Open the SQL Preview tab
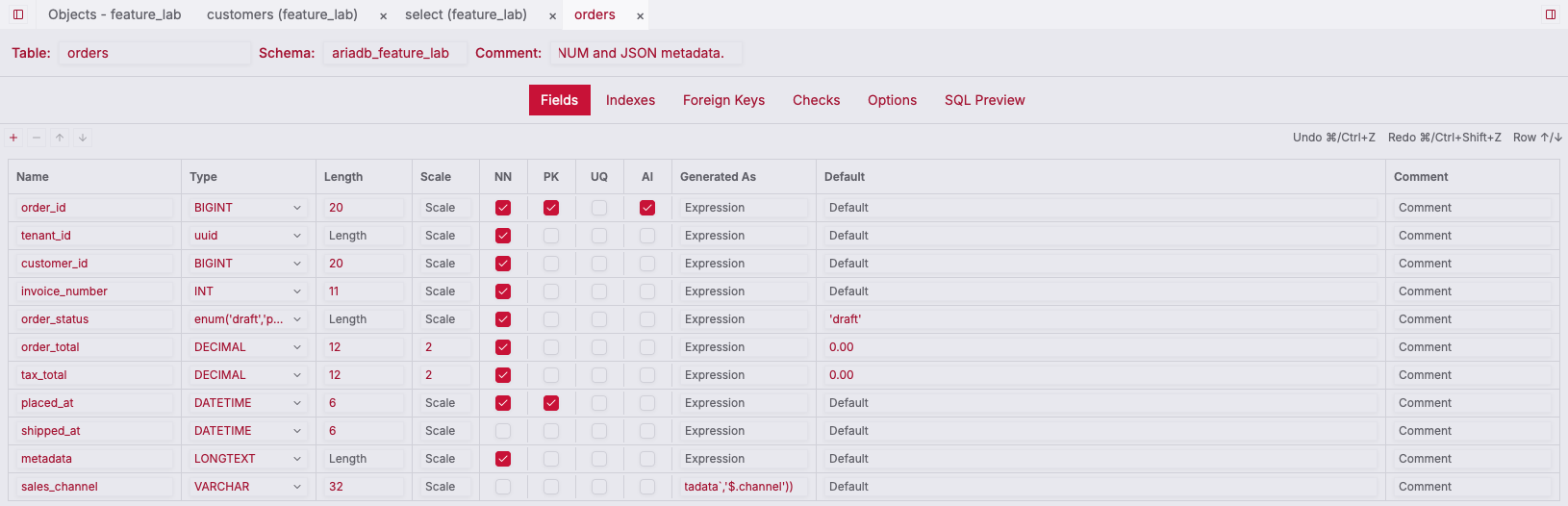The height and width of the screenshot is (506, 1568). pyautogui.click(x=985, y=100)
